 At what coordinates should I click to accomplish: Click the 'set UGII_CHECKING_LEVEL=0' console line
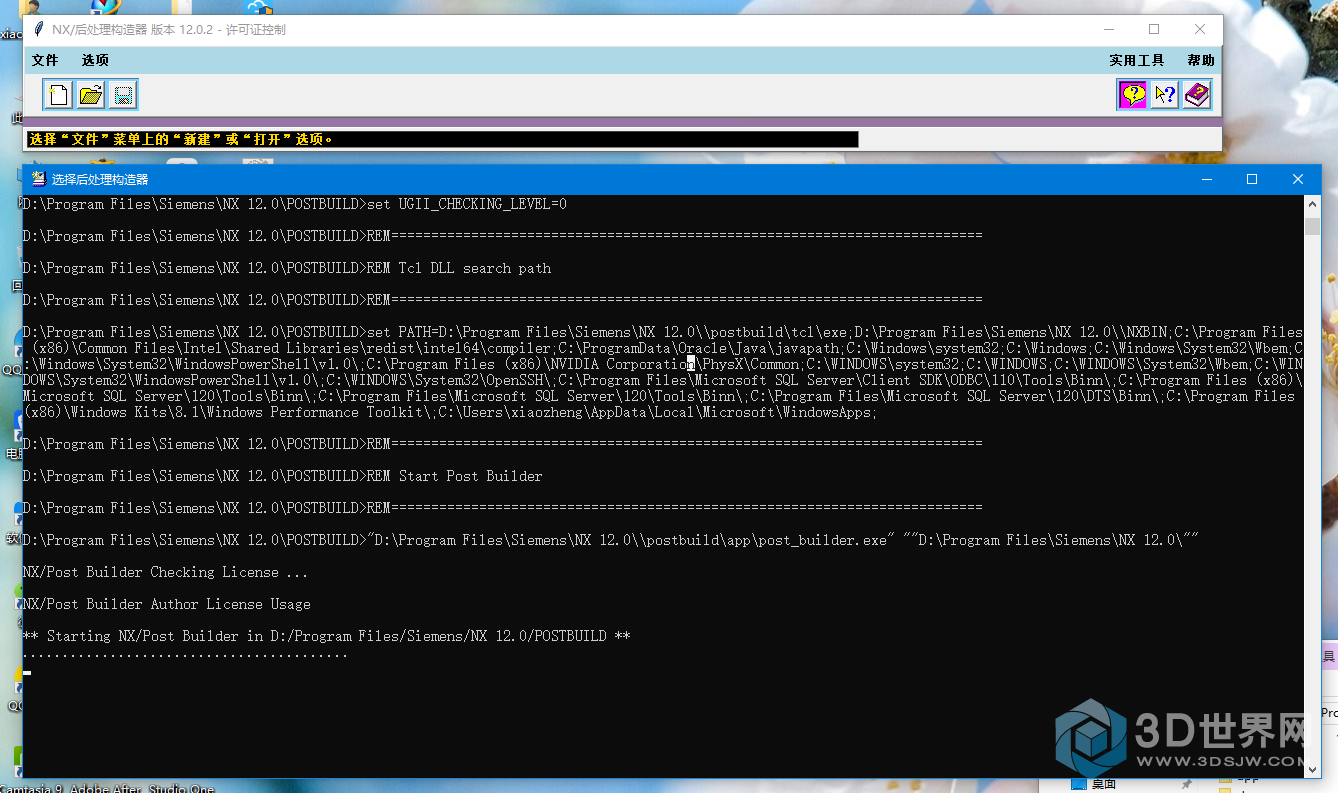(295, 204)
